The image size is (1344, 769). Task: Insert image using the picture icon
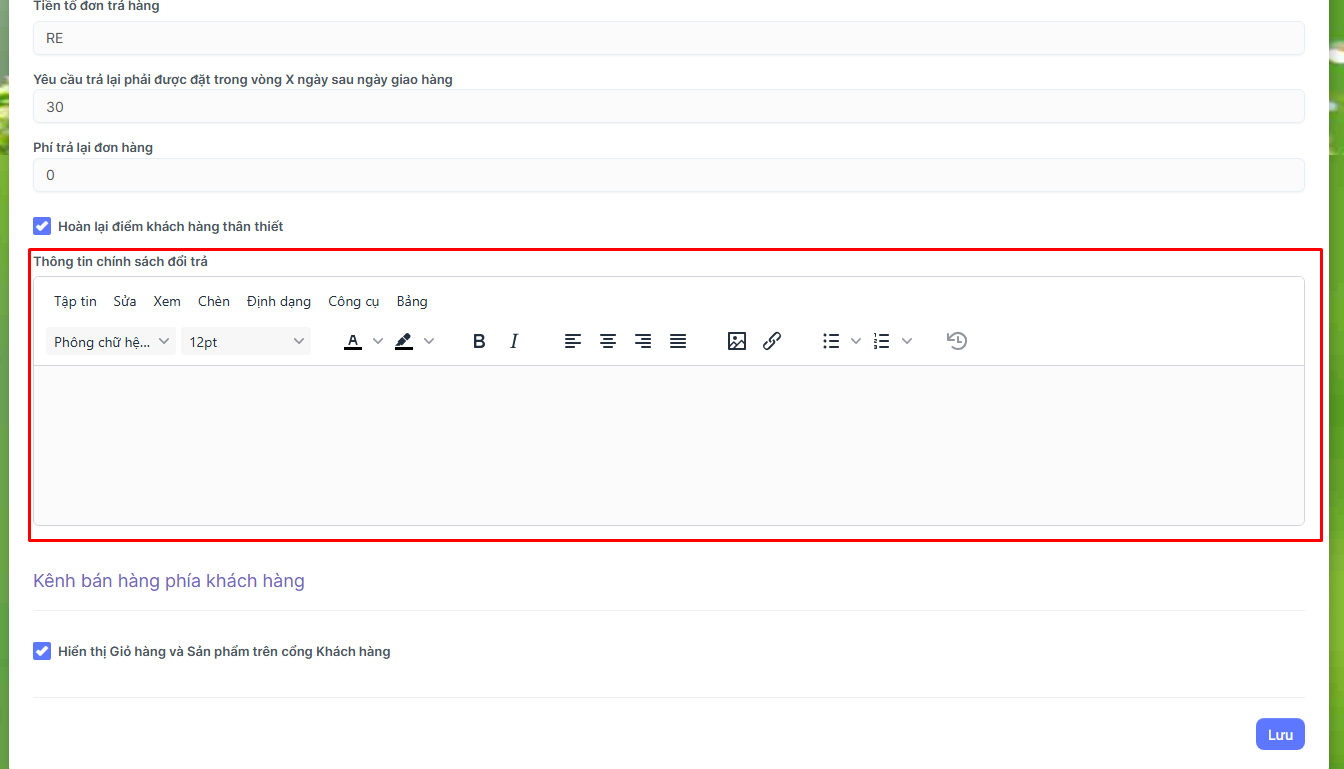[737, 341]
